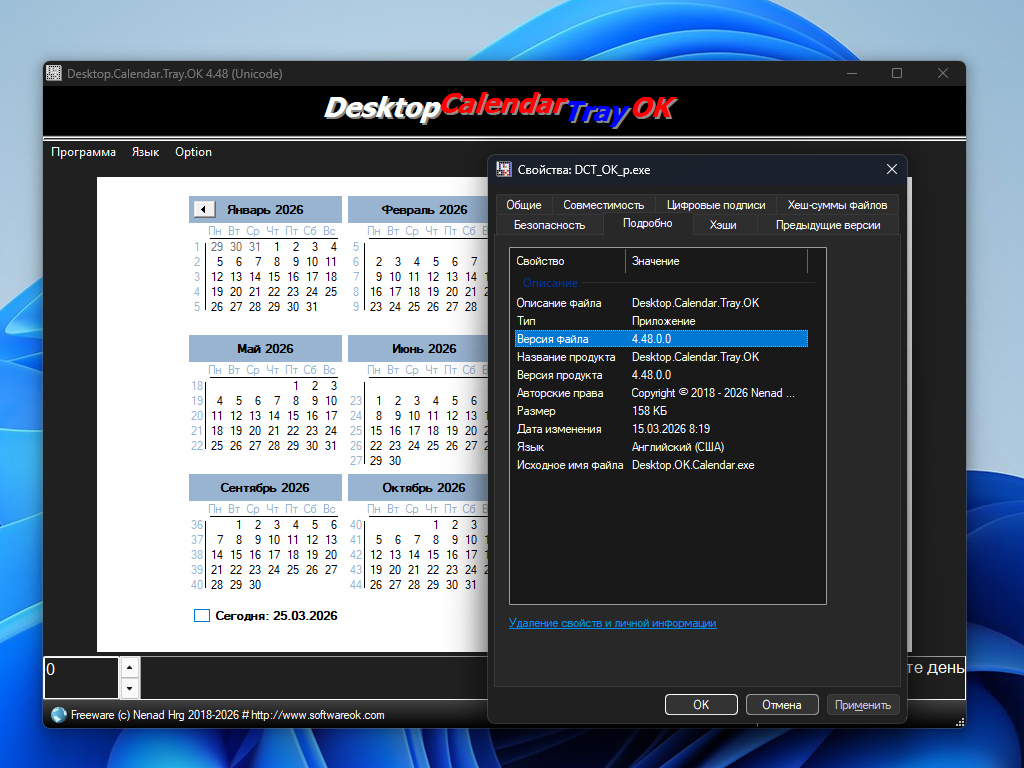Switch to the Цифровые подписи tab
The width and height of the screenshot is (1024, 768).
715,205
